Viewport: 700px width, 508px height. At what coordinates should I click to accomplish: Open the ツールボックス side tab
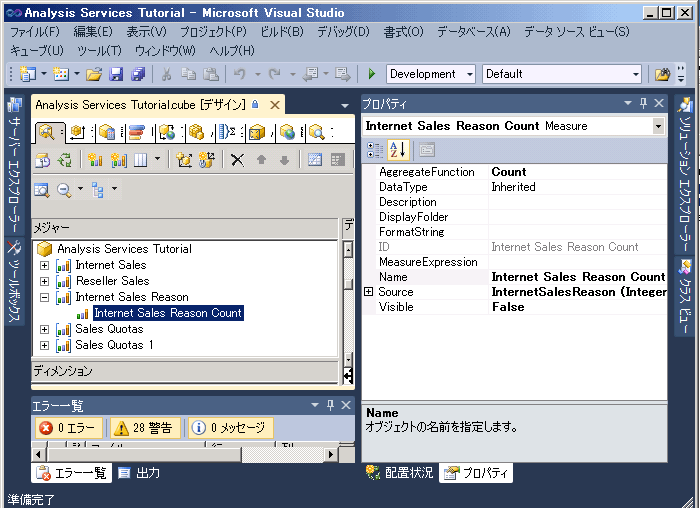click(15, 282)
